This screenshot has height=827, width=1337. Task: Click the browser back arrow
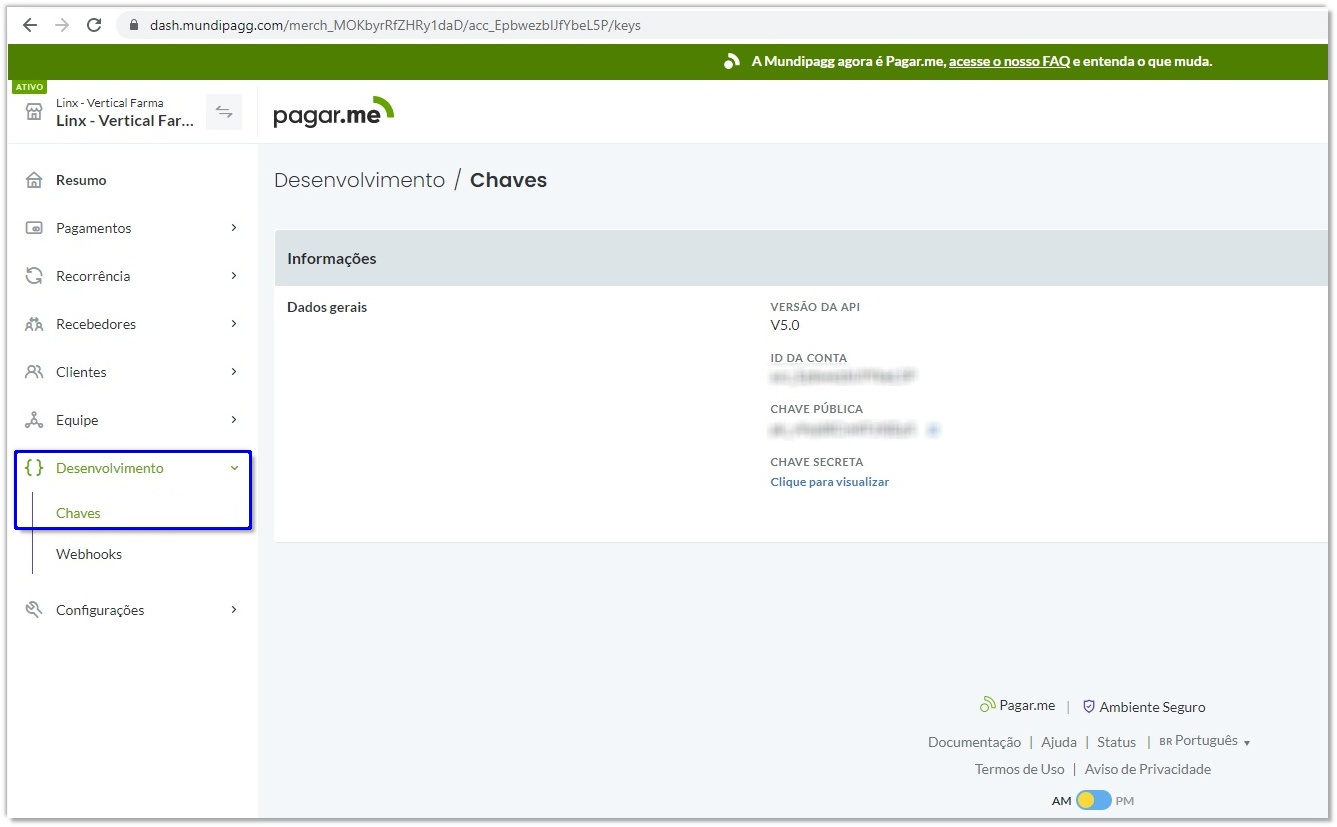30,25
